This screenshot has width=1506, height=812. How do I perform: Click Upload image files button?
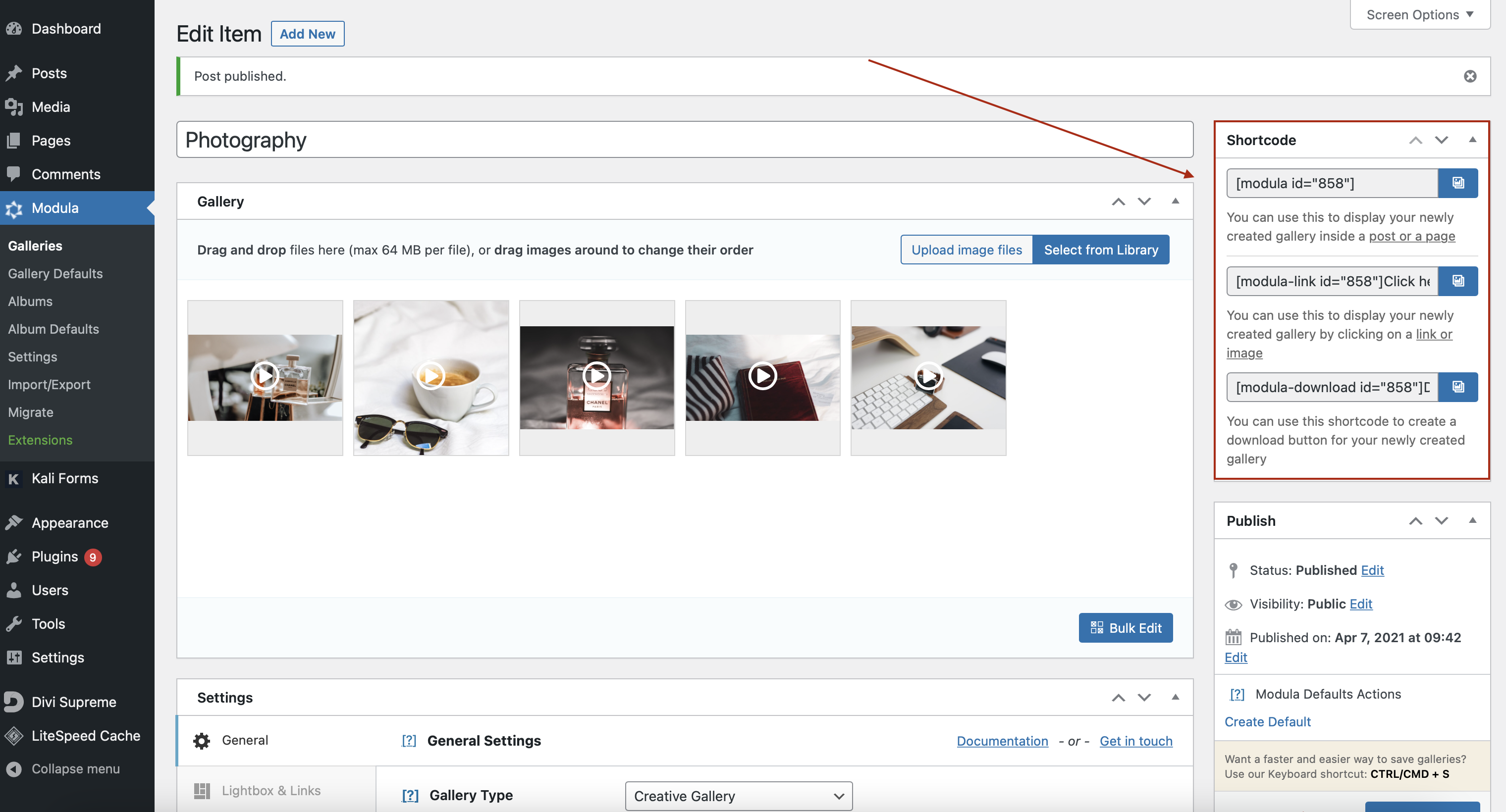tap(967, 250)
